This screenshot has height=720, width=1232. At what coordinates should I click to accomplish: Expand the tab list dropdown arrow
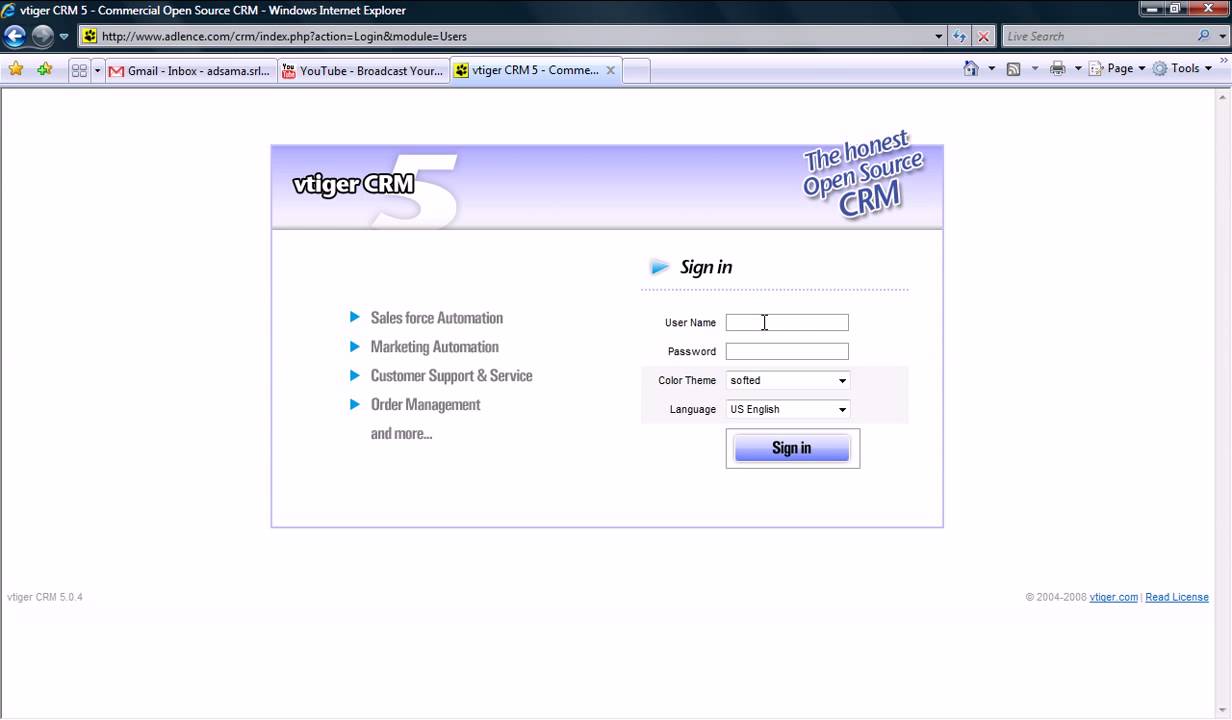tap(97, 70)
